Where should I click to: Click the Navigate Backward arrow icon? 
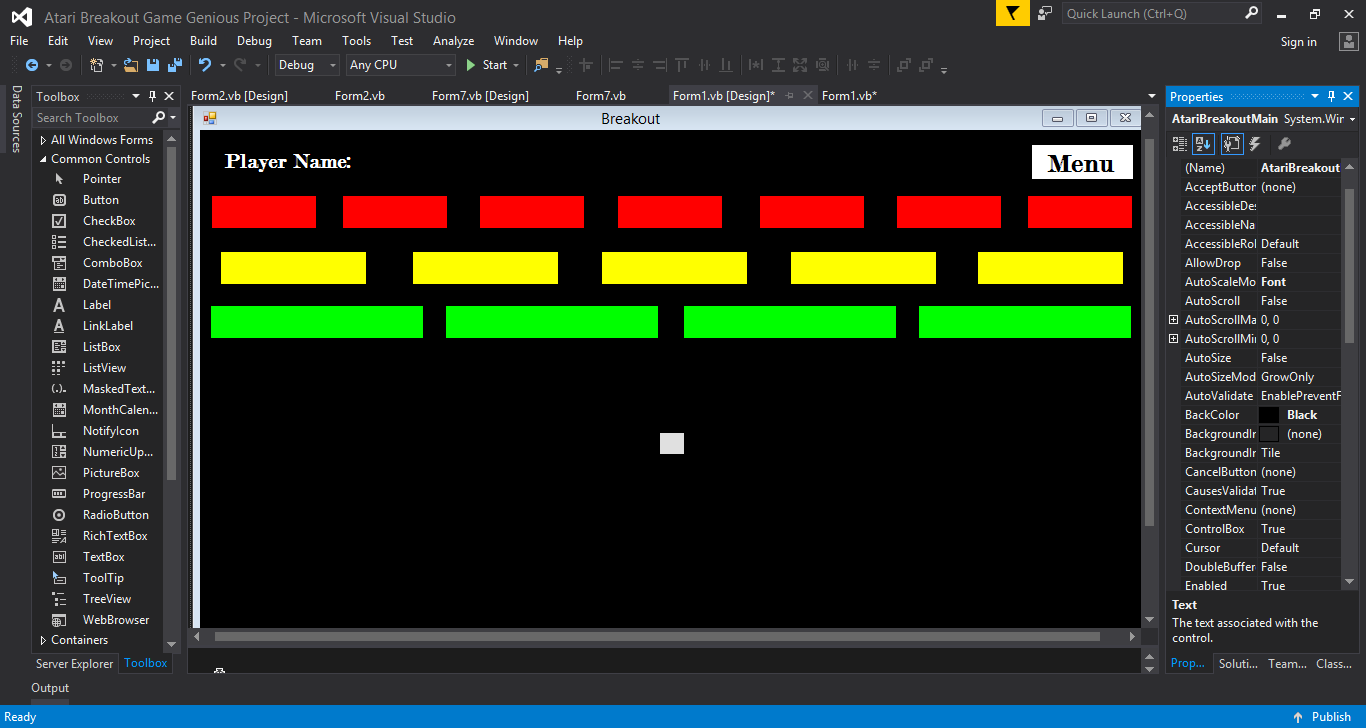pyautogui.click(x=32, y=65)
